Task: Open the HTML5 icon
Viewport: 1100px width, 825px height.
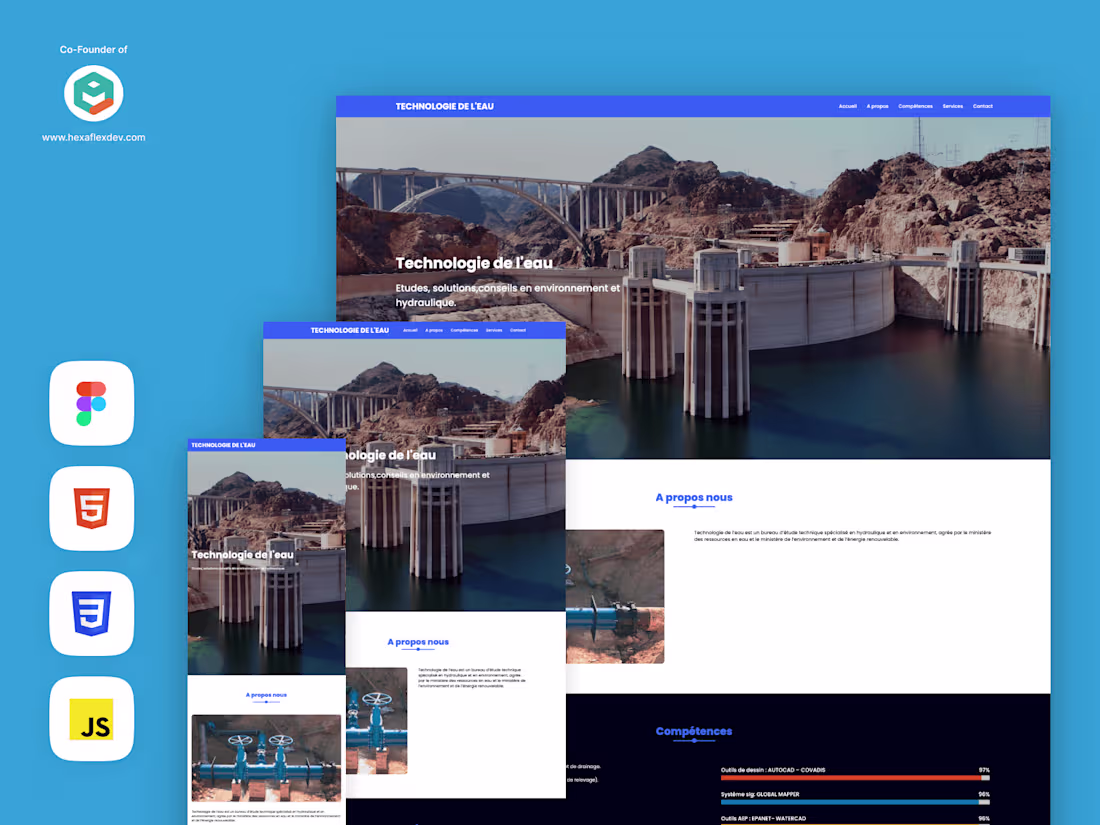Action: coord(91,508)
